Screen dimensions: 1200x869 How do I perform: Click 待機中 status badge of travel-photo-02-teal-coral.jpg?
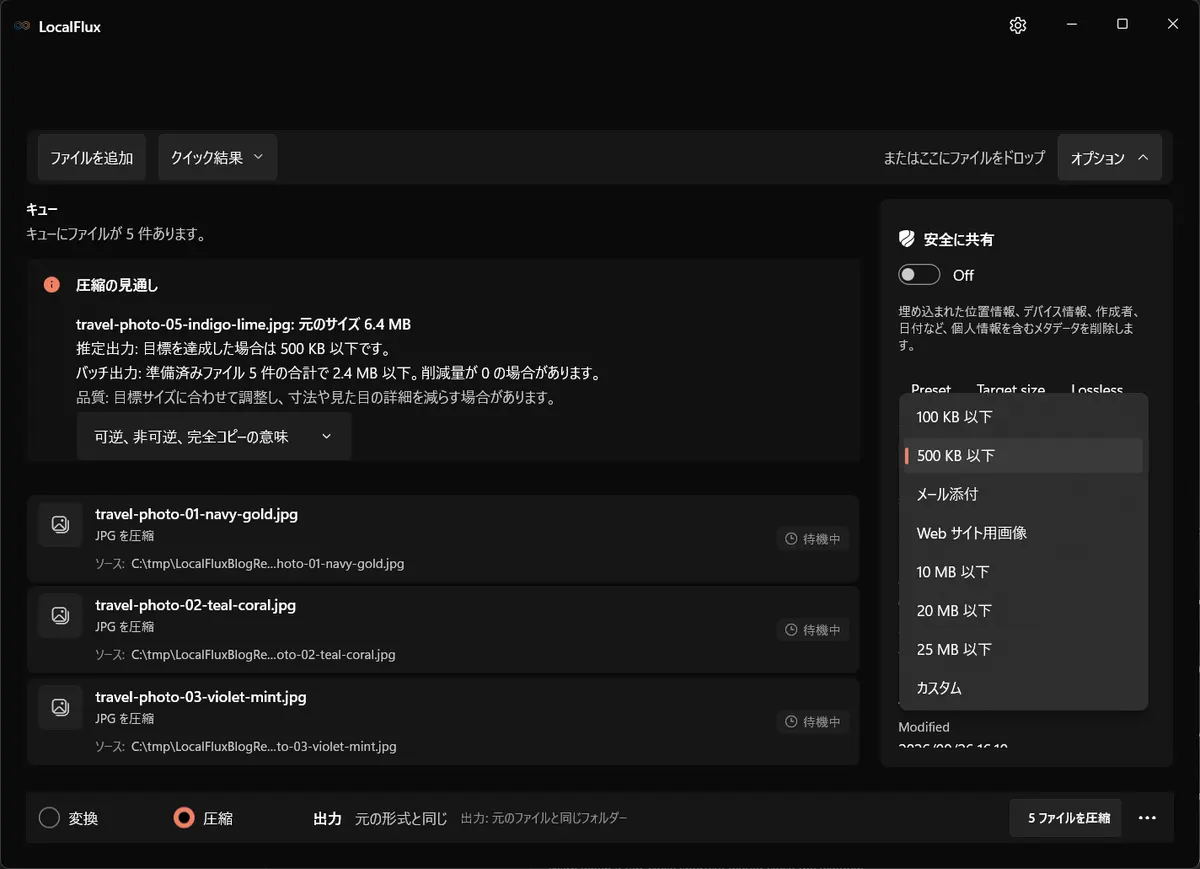813,630
